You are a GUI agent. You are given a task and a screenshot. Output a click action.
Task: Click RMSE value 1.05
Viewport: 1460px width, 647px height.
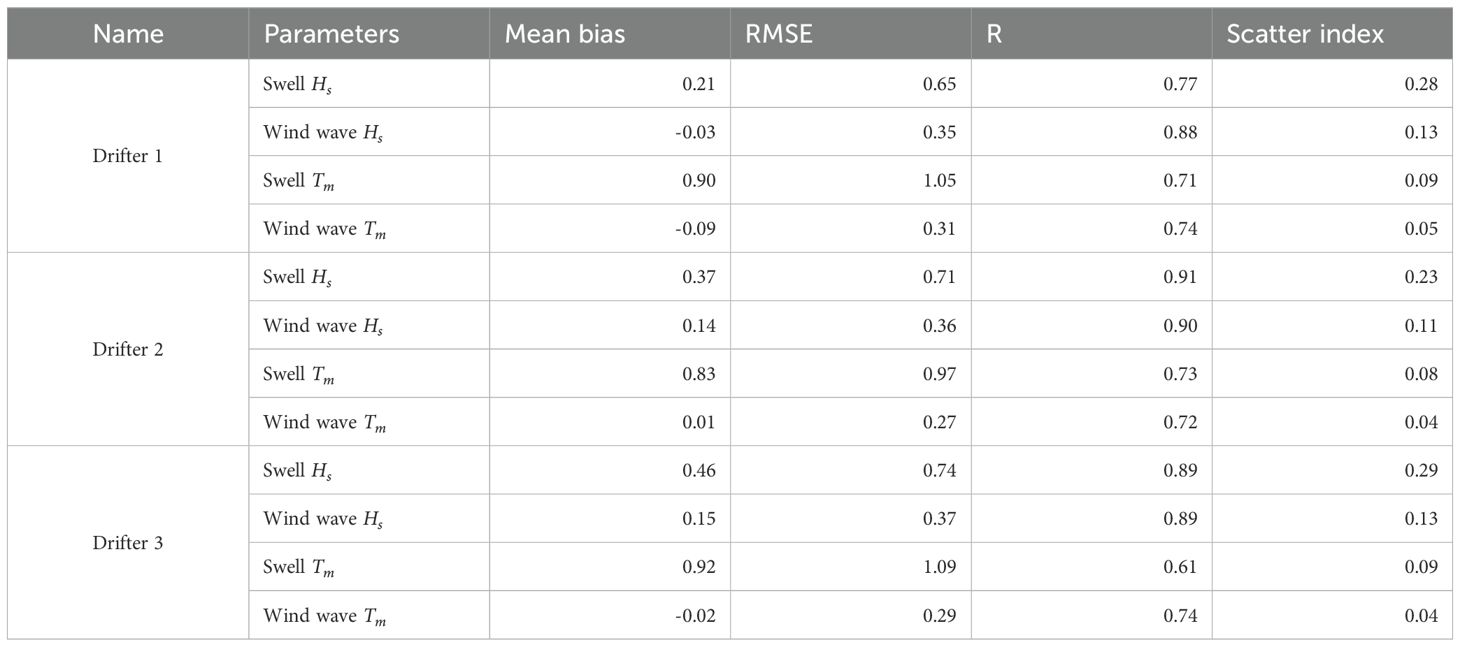point(939,181)
